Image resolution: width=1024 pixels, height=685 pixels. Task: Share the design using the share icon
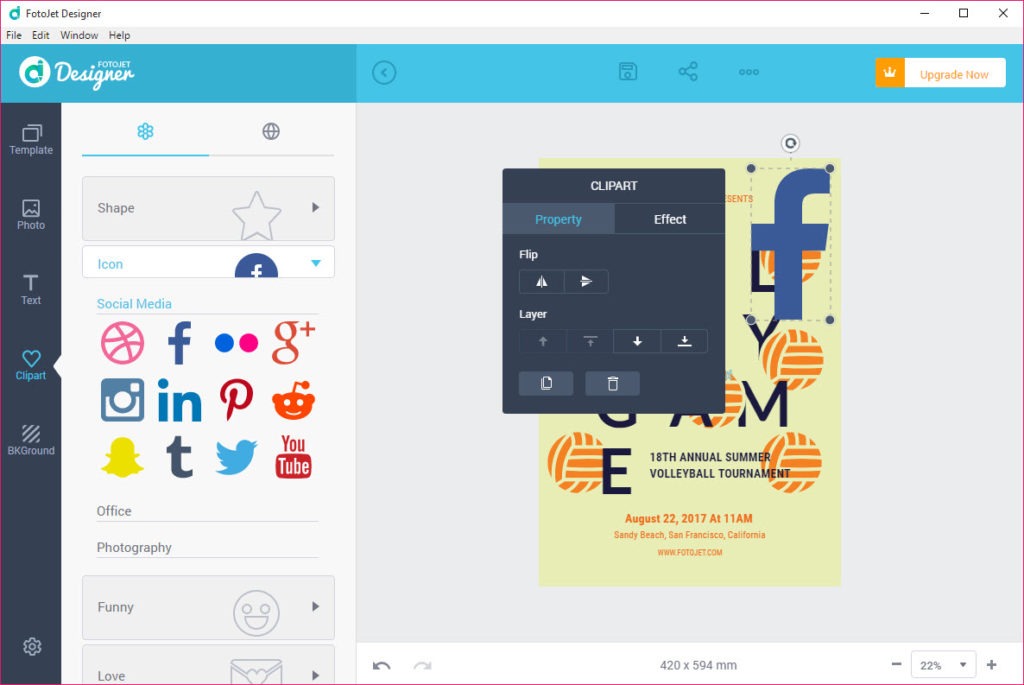(688, 72)
